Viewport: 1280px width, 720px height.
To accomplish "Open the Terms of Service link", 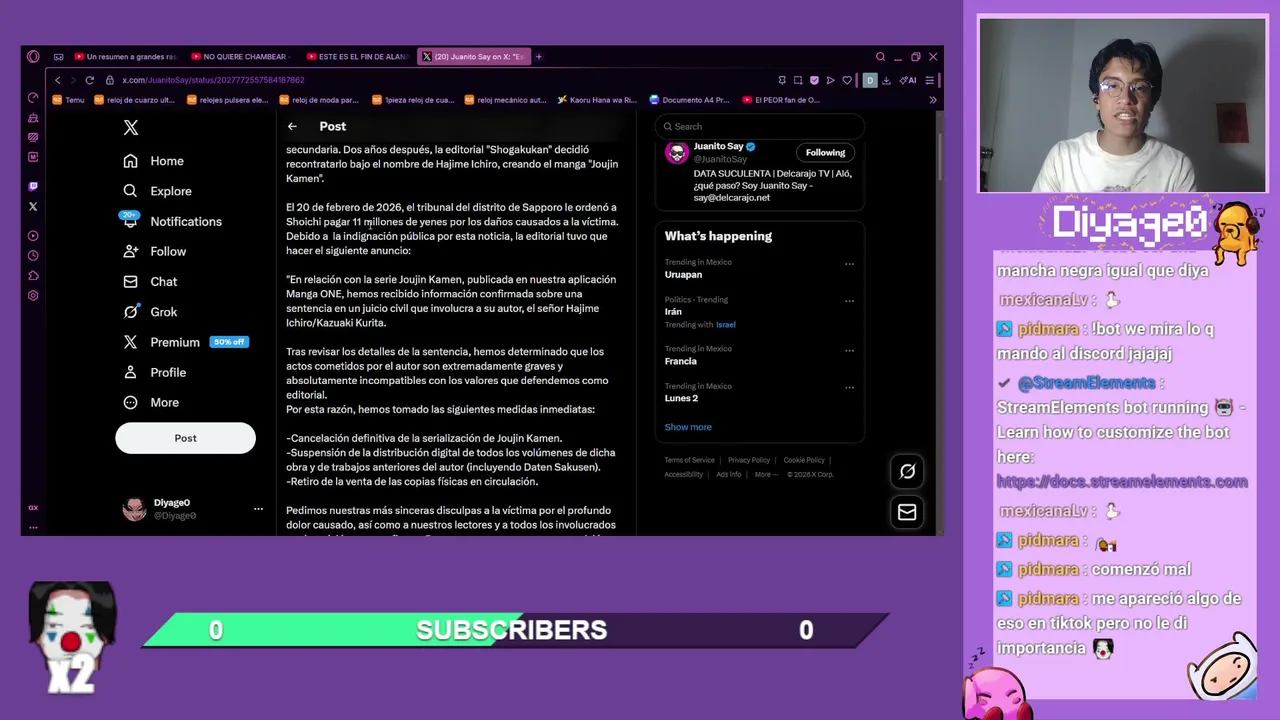I will [x=690, y=460].
